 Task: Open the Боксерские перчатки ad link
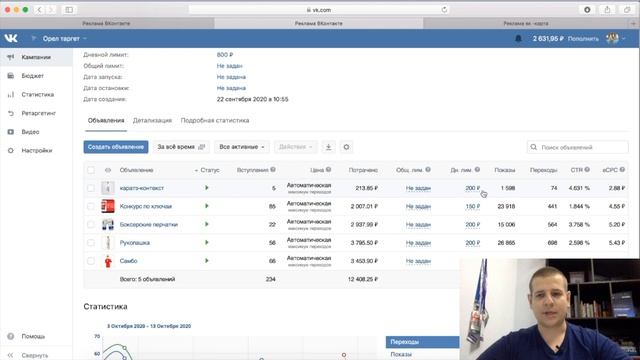pos(149,224)
